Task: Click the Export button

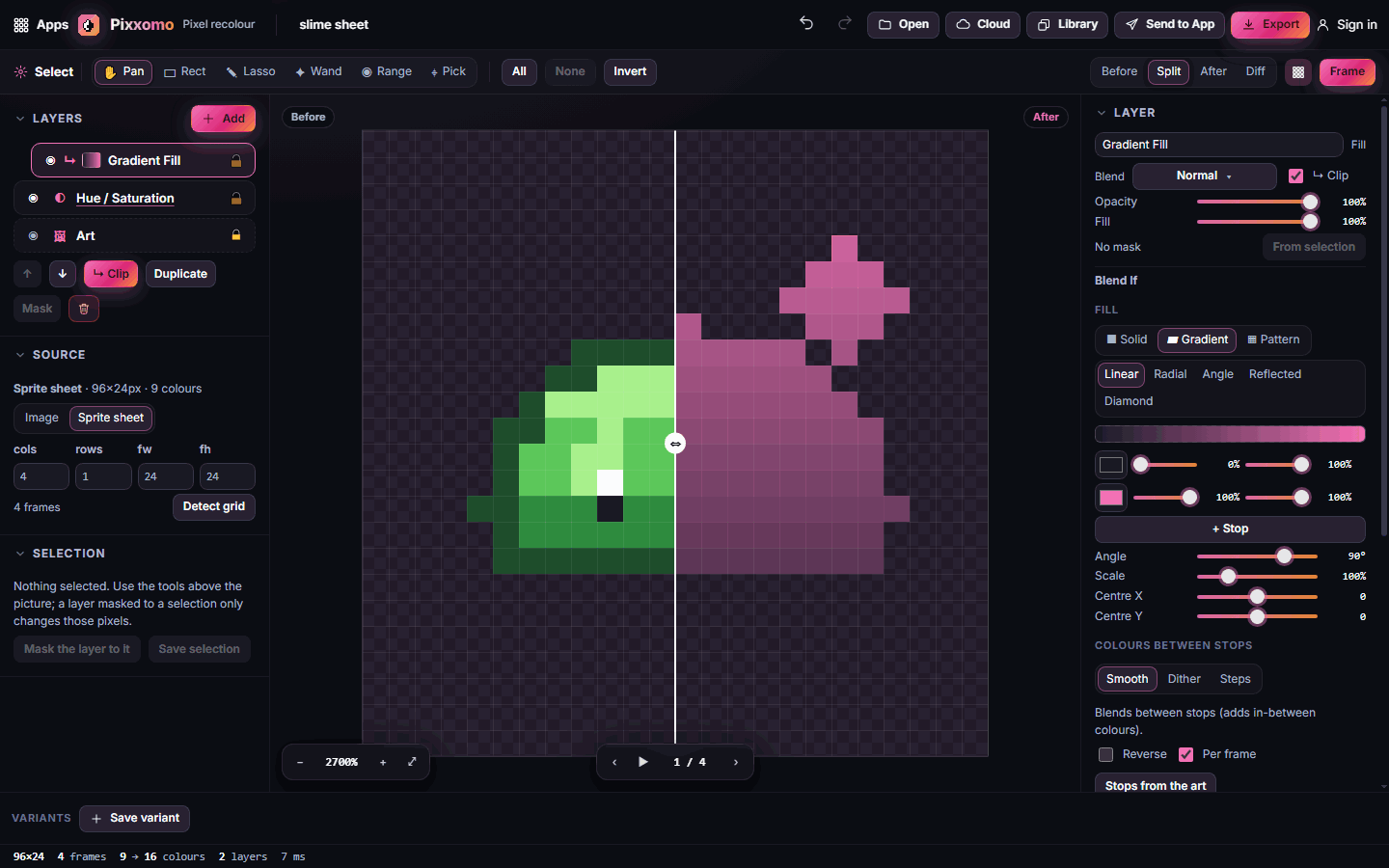Action: point(1269,24)
